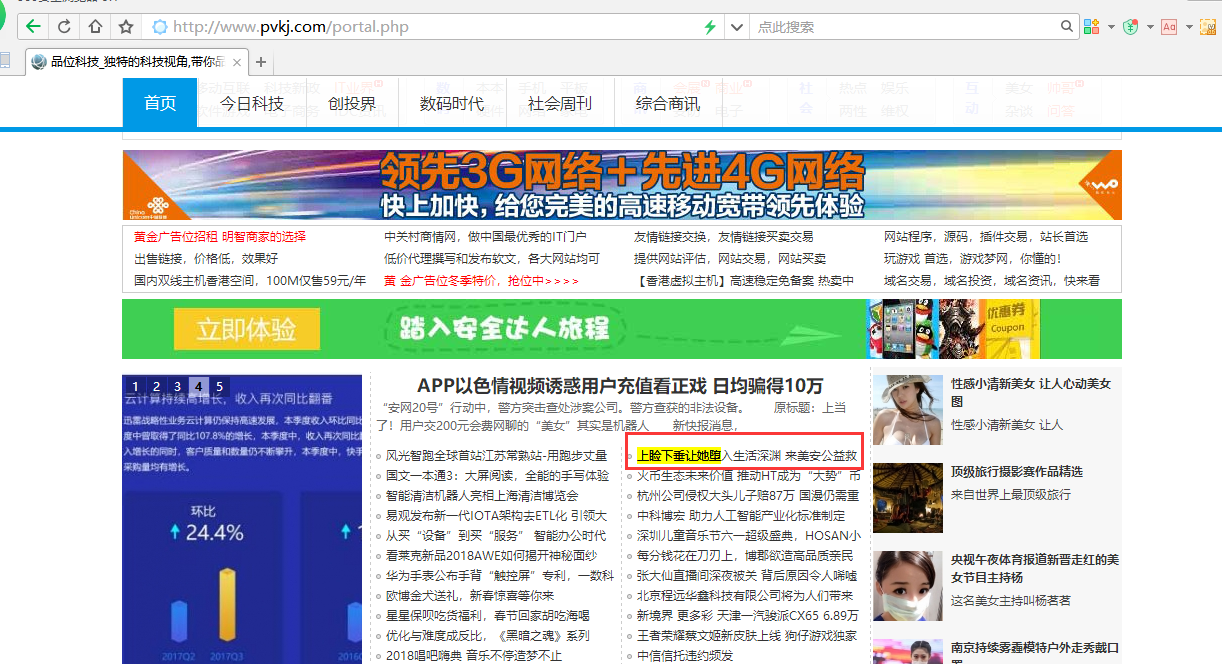Click the screenshot scissors icon

(1209, 26)
